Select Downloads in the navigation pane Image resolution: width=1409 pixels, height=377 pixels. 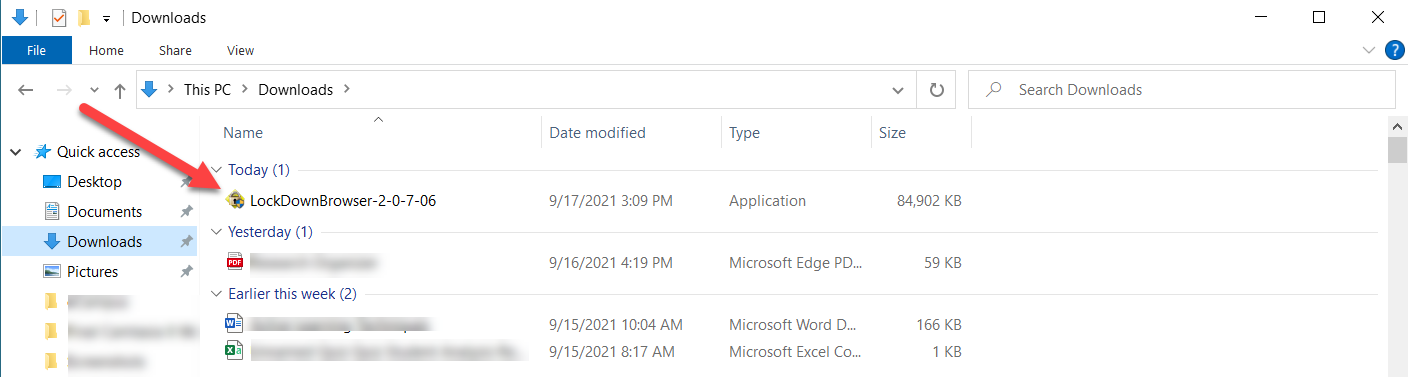tap(104, 242)
